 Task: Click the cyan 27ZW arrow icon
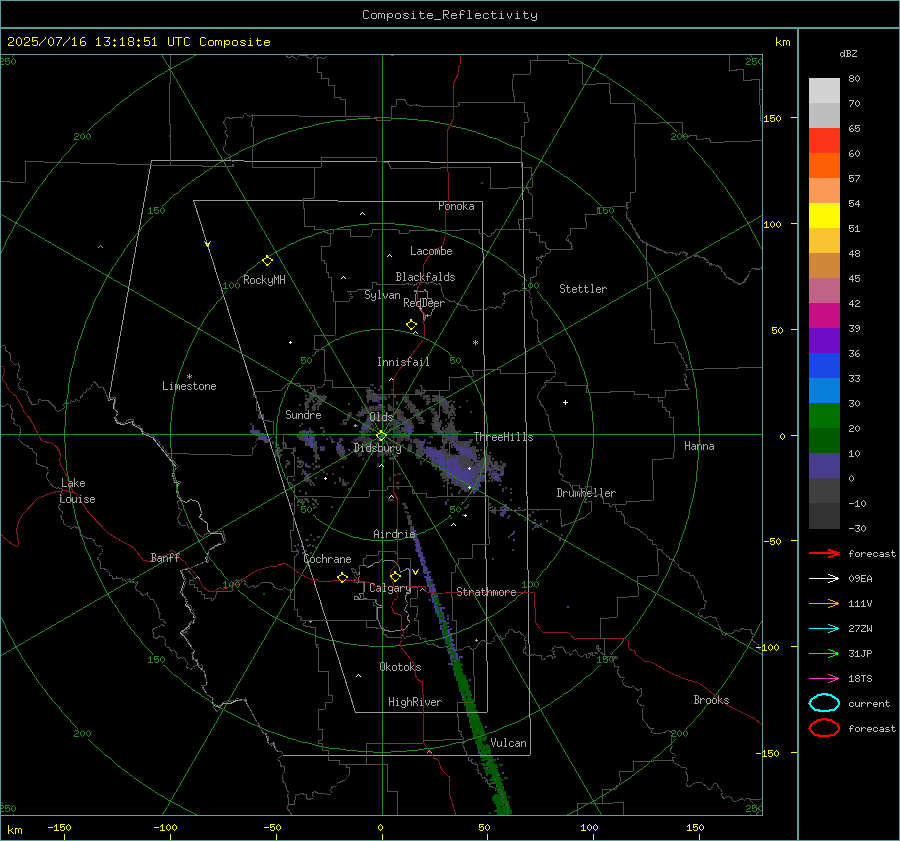[x=824, y=629]
